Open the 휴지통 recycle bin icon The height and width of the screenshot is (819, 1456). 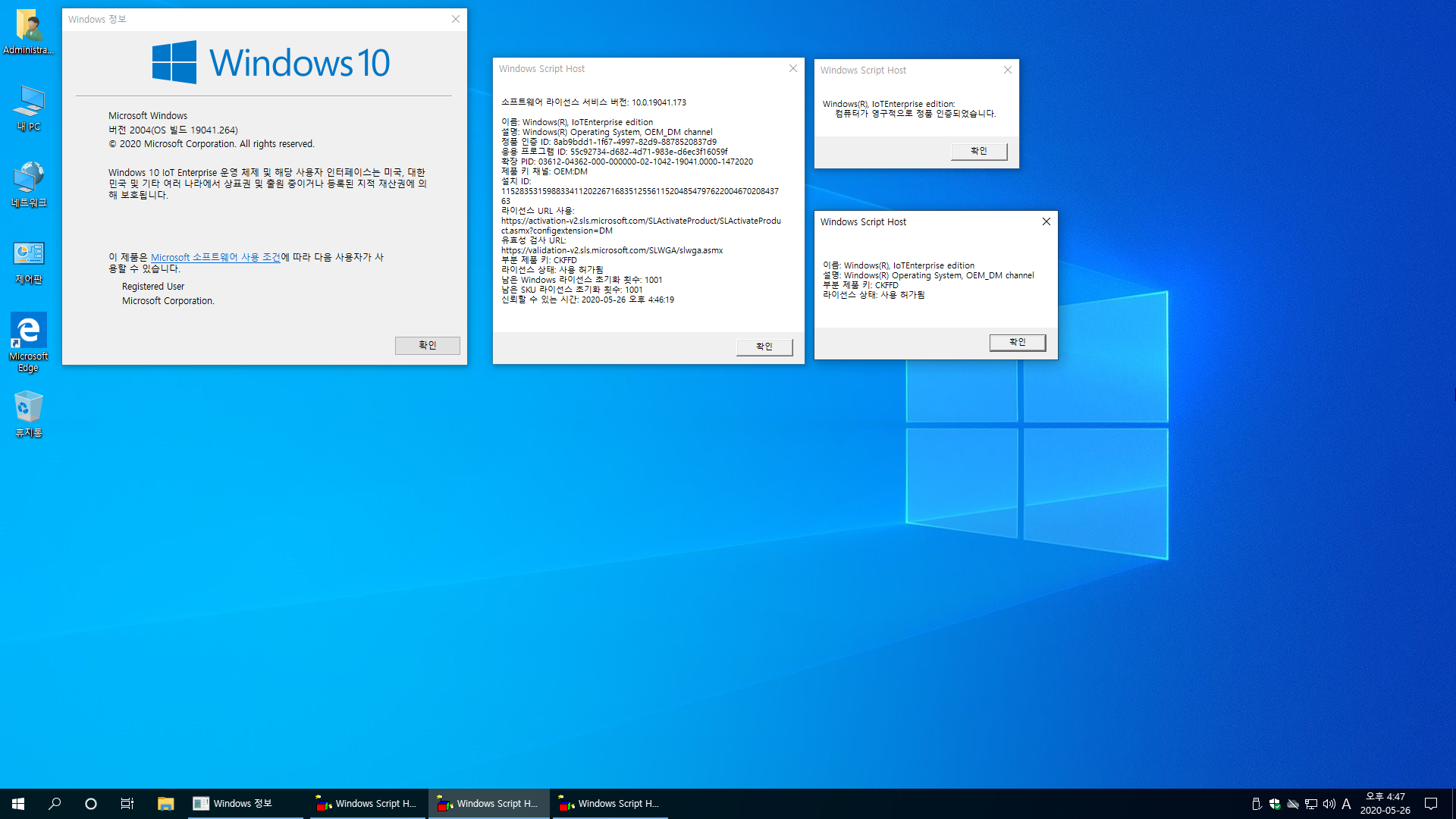click(29, 414)
